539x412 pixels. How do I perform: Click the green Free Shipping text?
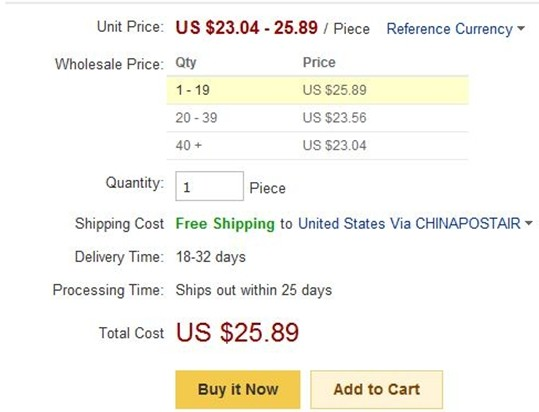[225, 224]
